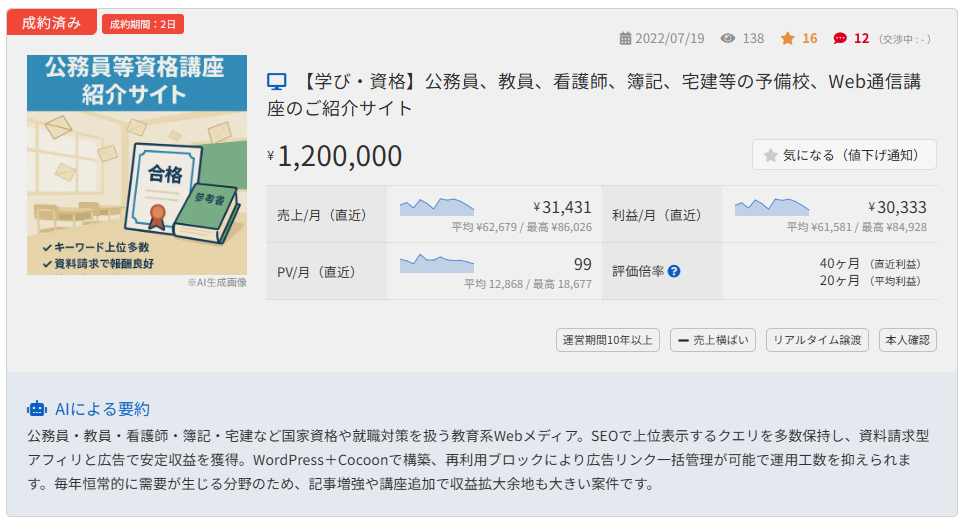Viewport: 962px width, 521px height.
Task: Click the 利益/月 sparkline chart
Action: click(x=772, y=207)
